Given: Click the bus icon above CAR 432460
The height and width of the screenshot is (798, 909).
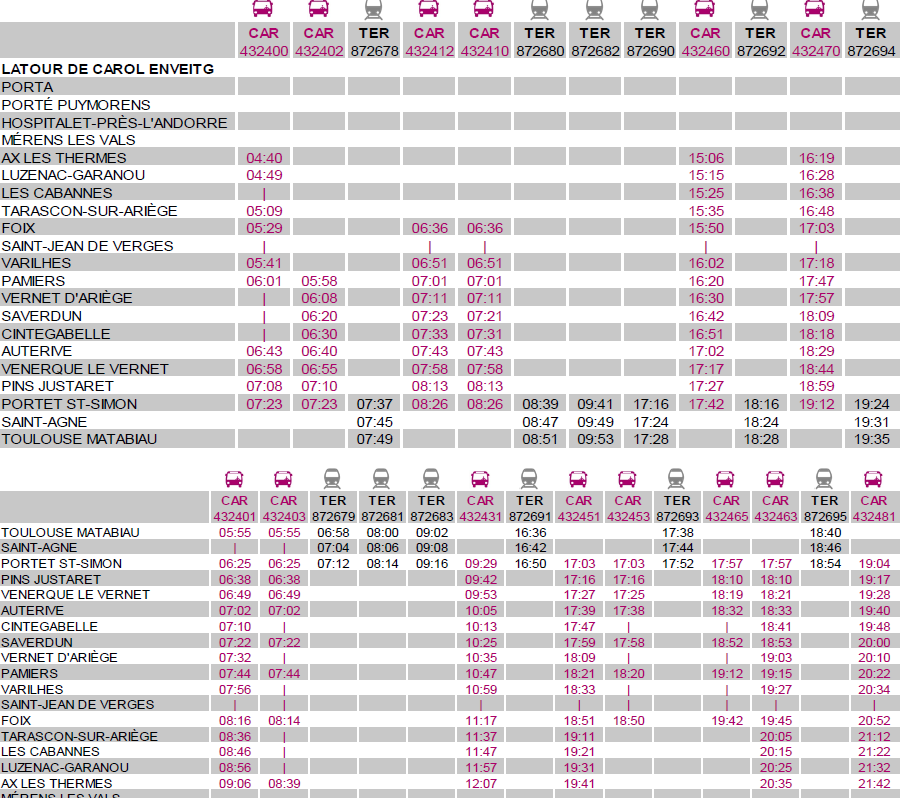Looking at the screenshot, I should (705, 10).
